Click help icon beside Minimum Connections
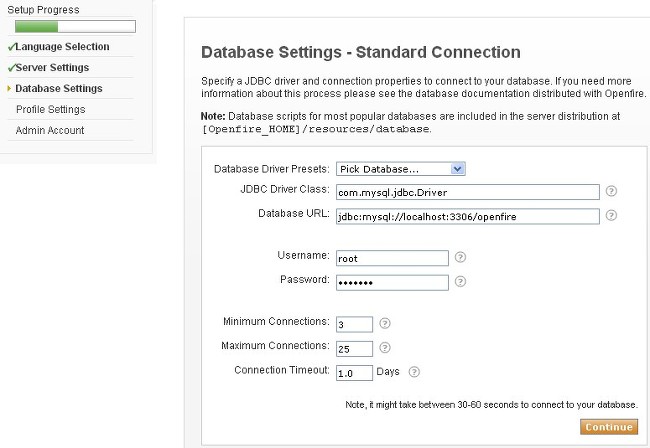 [385, 323]
